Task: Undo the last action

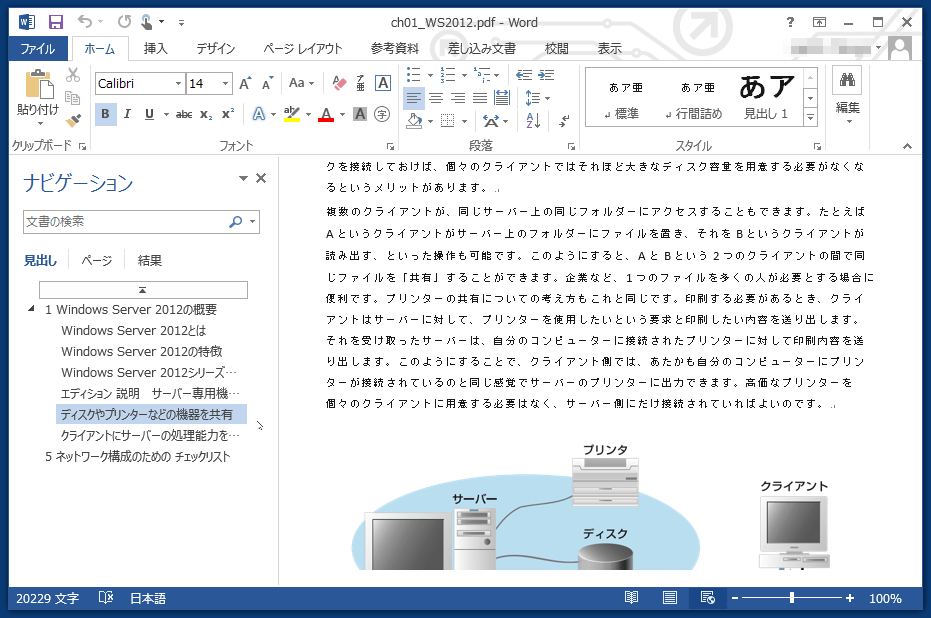Action: coord(85,23)
